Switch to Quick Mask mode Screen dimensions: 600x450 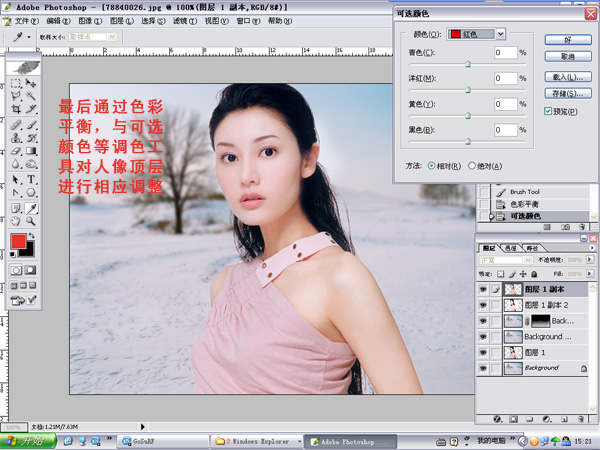point(31,270)
